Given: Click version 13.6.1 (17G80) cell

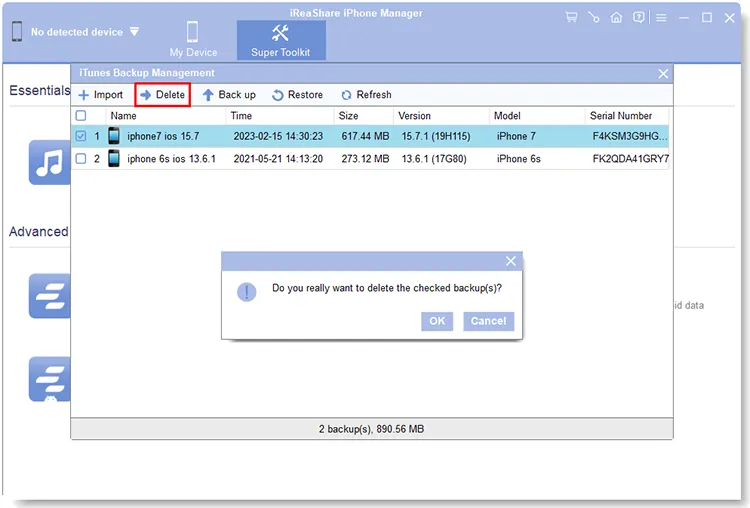Looking at the screenshot, I should point(434,159).
